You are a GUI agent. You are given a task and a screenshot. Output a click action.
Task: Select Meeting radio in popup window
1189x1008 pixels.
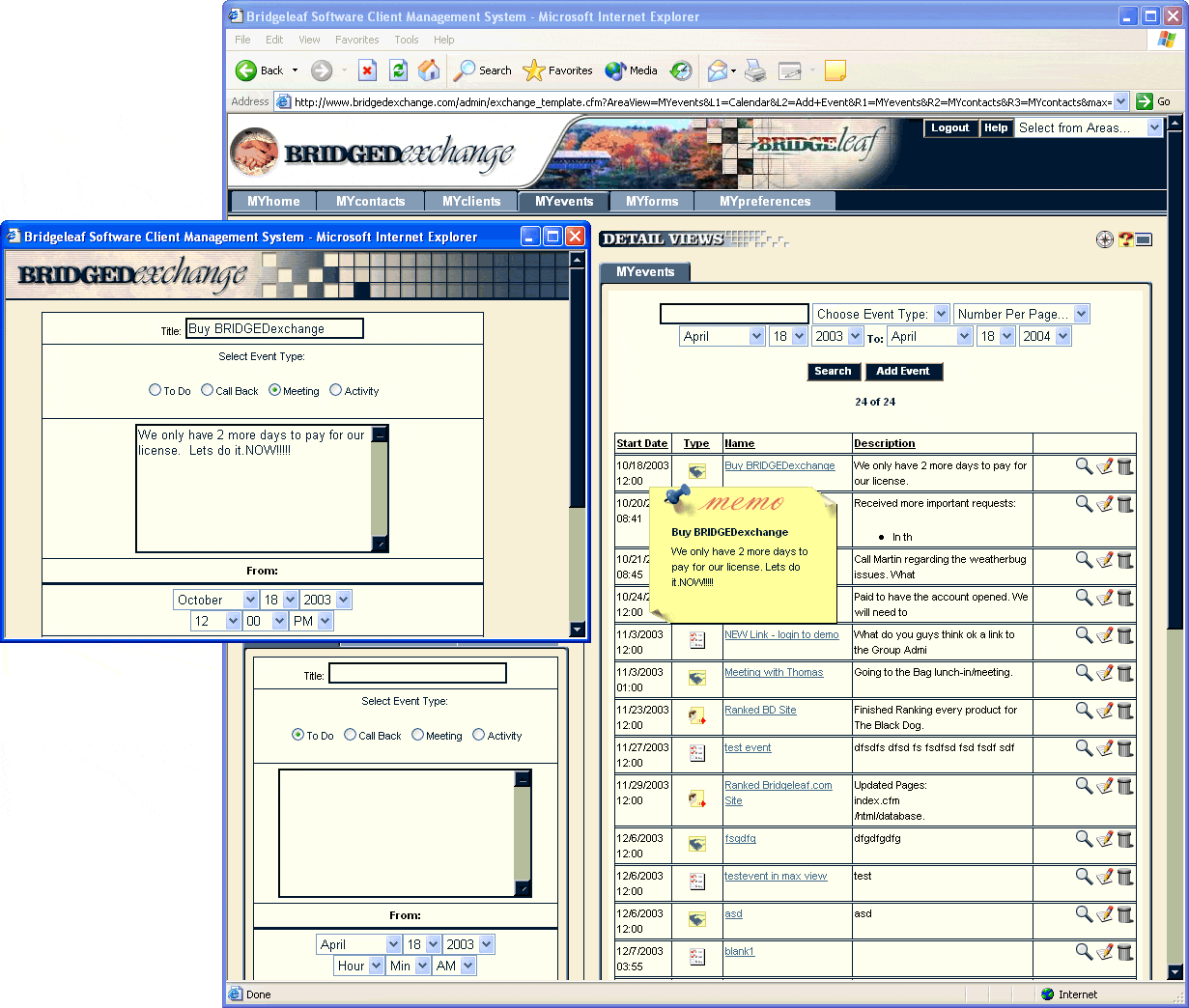click(x=274, y=390)
